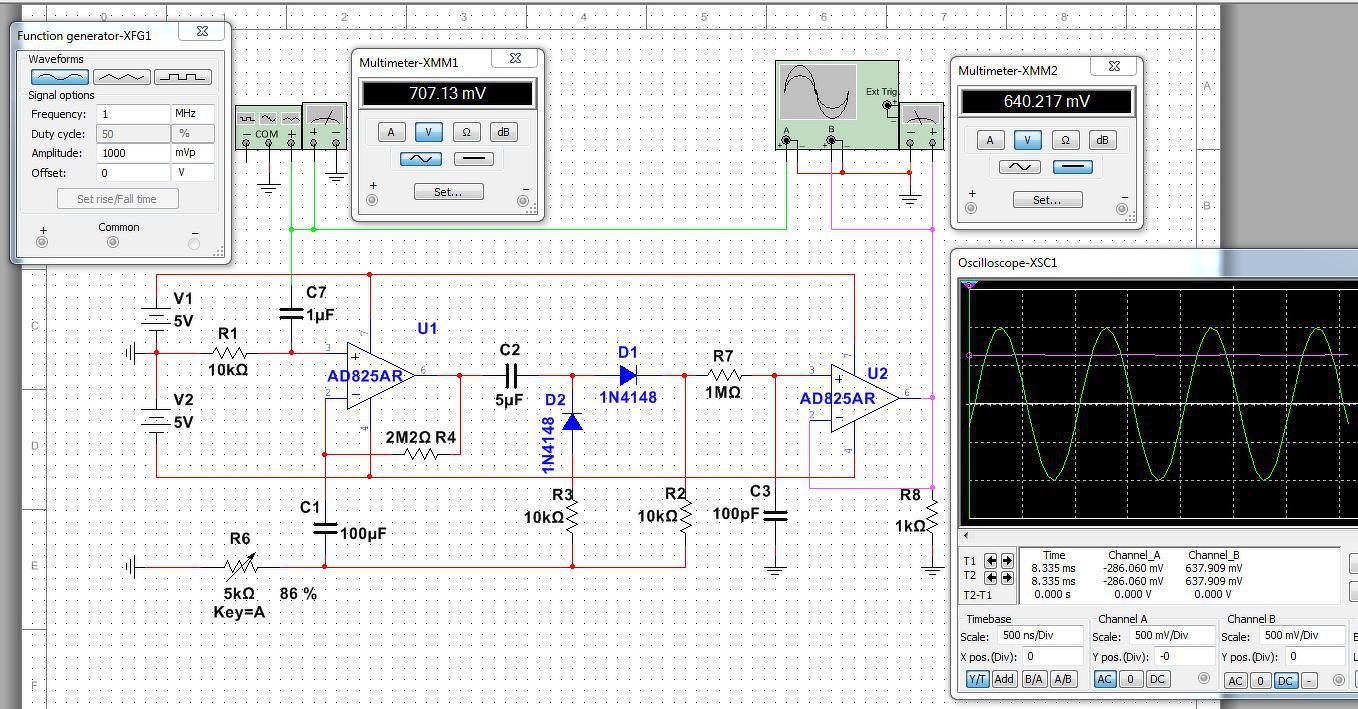Open Set... settings of Multimeter-XMM2
The image size is (1358, 709).
click(x=1047, y=200)
